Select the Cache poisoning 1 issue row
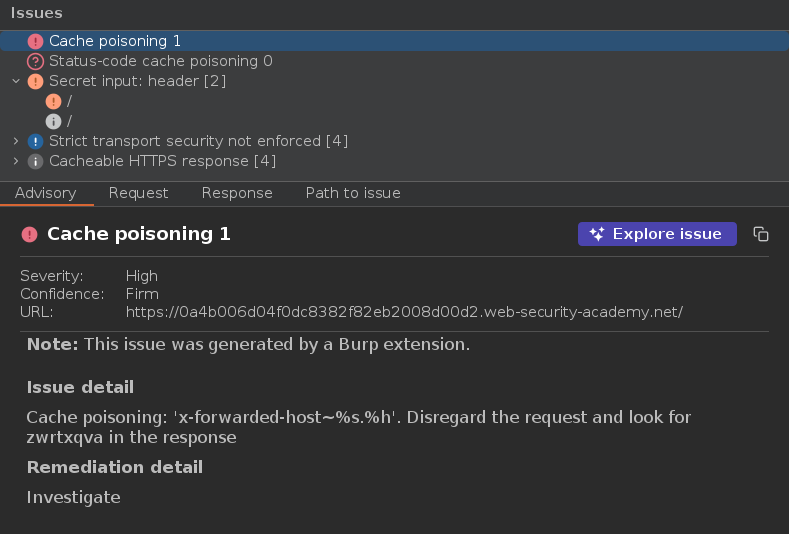Viewport: 789px width, 534px height. [x=115, y=41]
